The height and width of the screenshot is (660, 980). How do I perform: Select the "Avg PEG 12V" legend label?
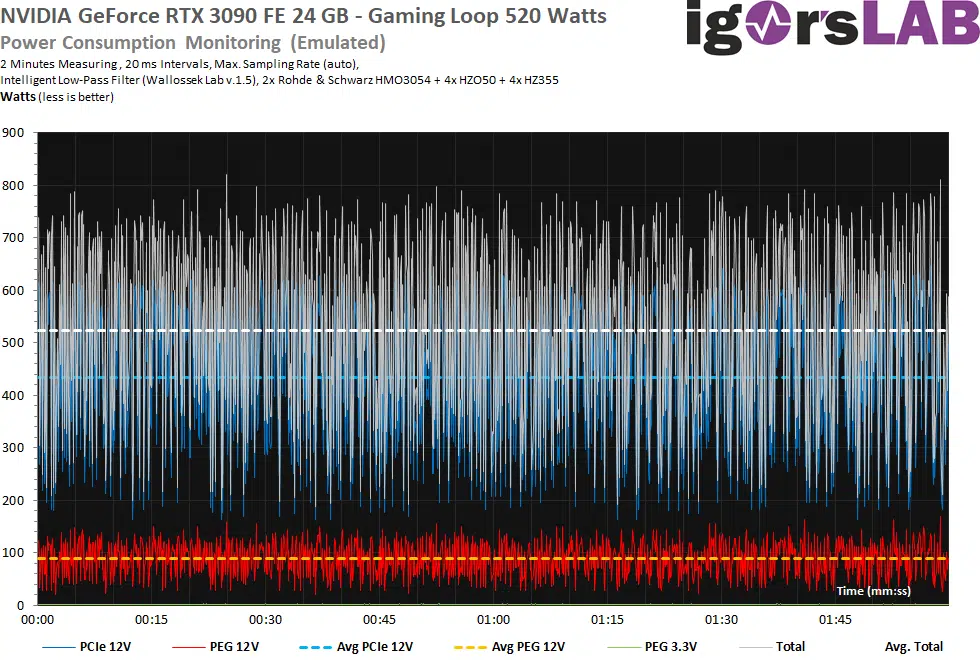pos(528,647)
